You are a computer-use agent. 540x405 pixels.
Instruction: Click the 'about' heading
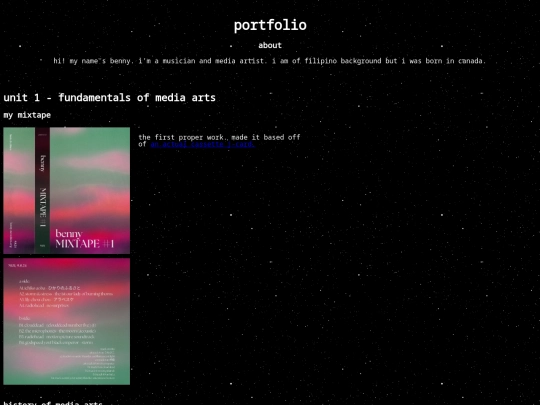pyautogui.click(x=270, y=45)
